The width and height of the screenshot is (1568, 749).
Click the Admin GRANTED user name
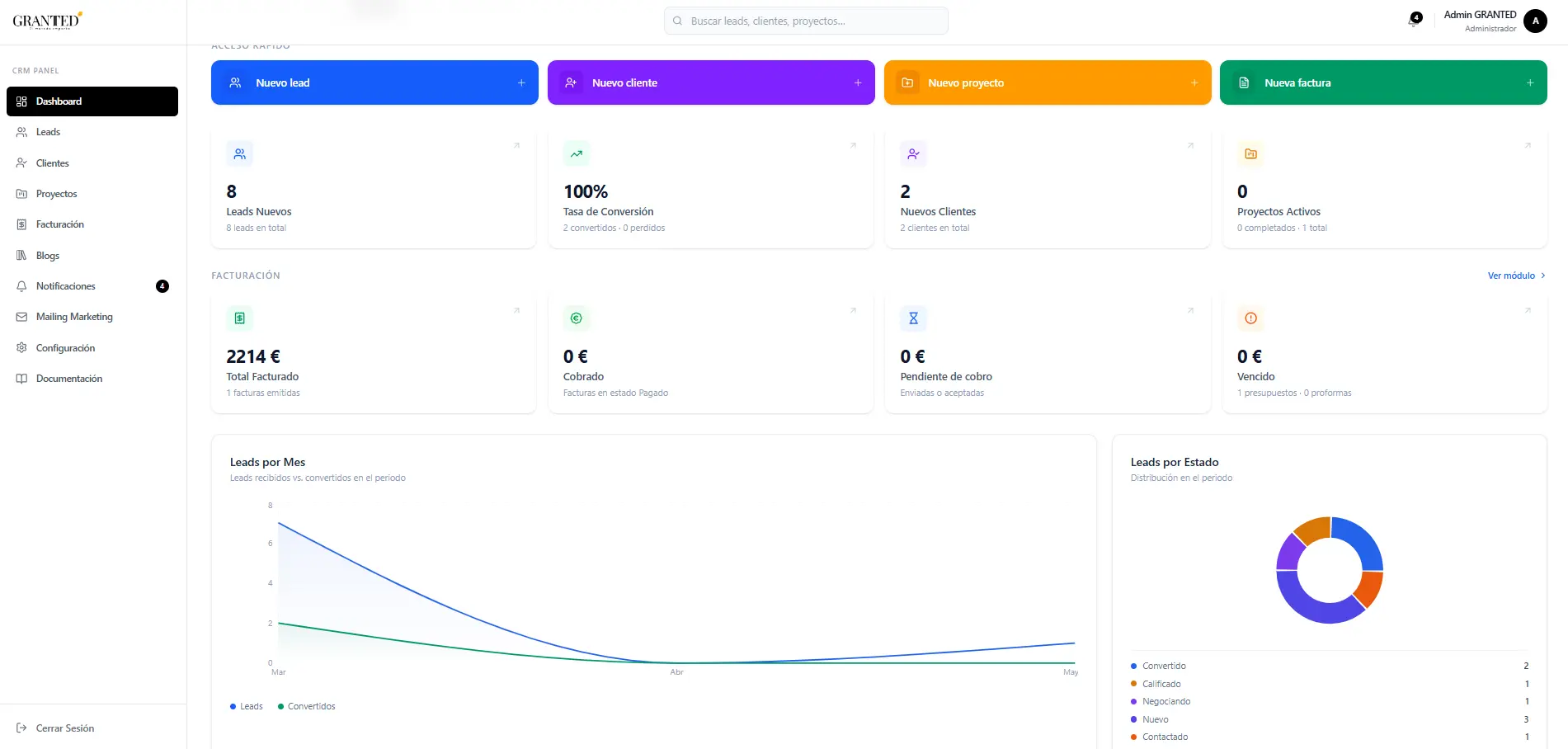(1480, 15)
